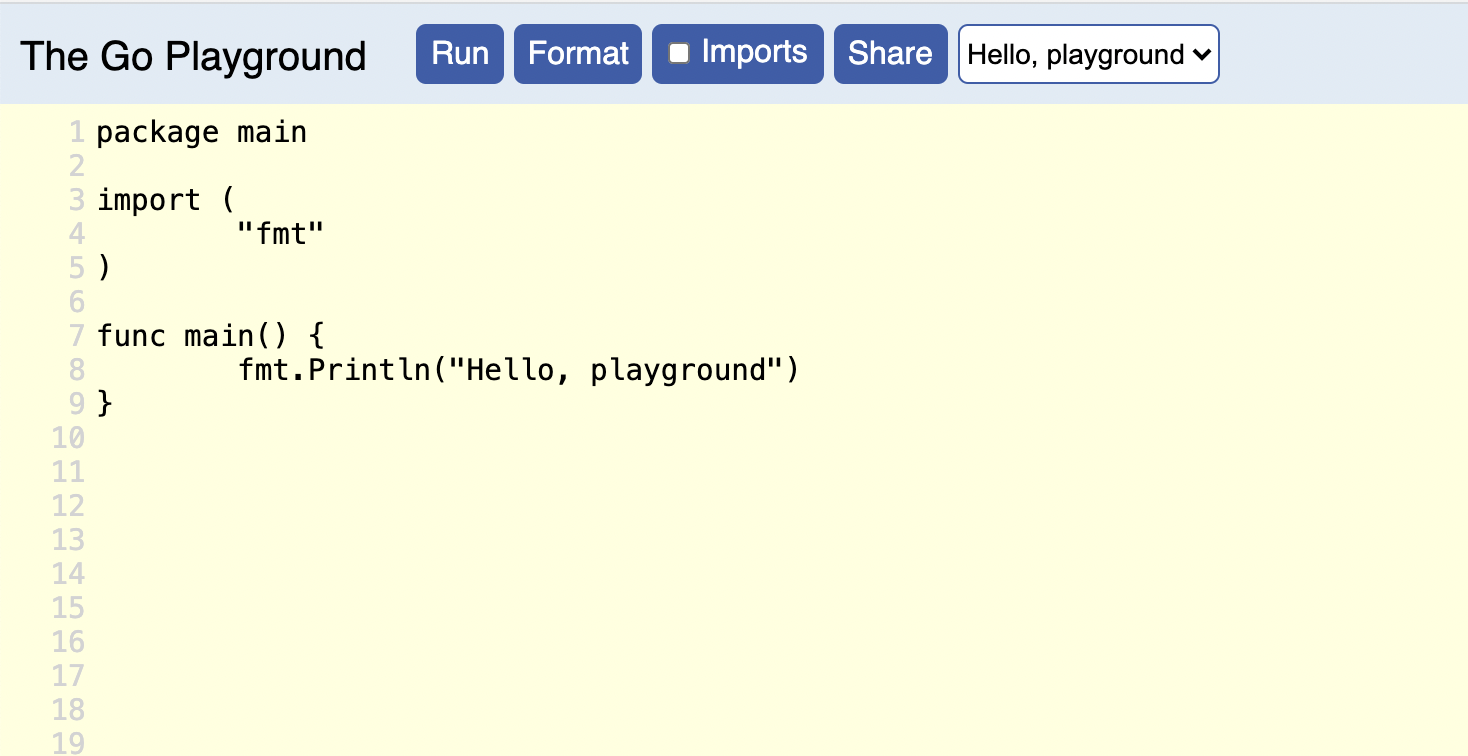Enable the Imports checkbox

pos(679,54)
